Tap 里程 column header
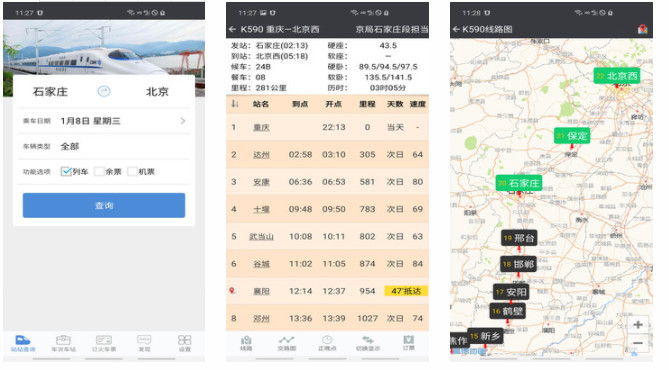 pyautogui.click(x=367, y=104)
